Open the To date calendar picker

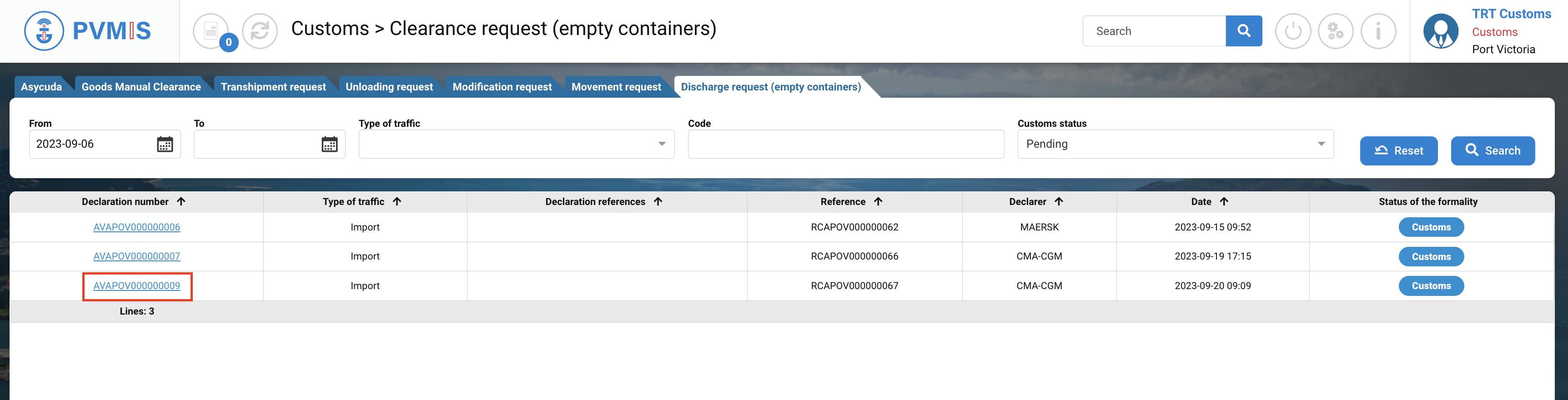coord(329,144)
